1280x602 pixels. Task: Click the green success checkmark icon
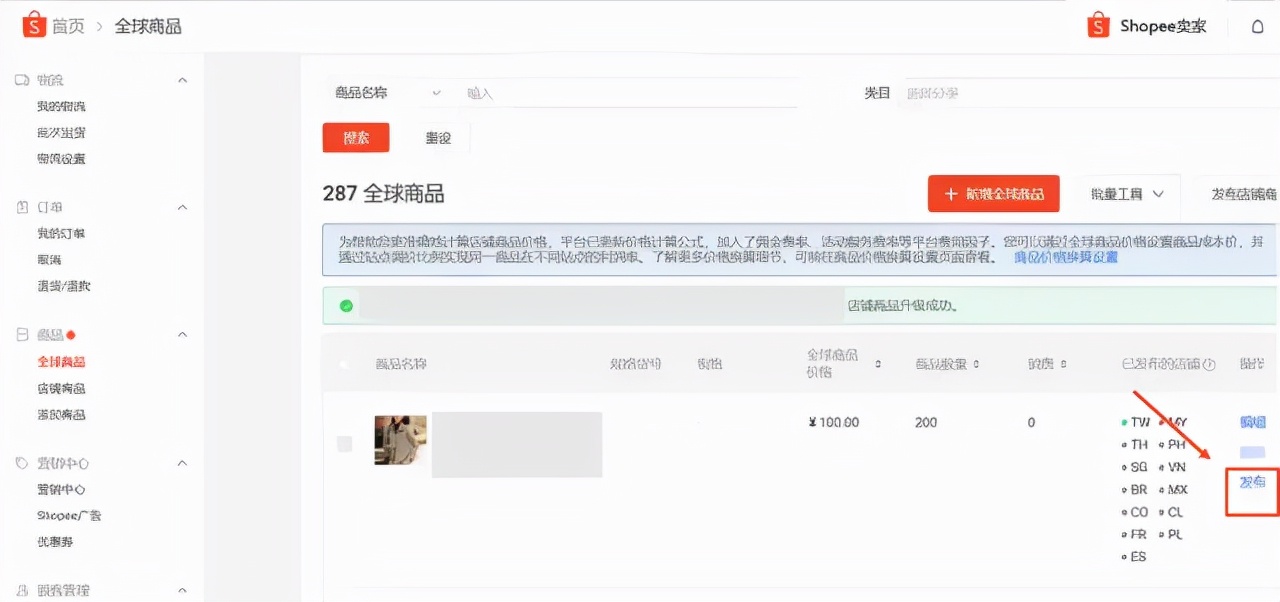point(343,305)
